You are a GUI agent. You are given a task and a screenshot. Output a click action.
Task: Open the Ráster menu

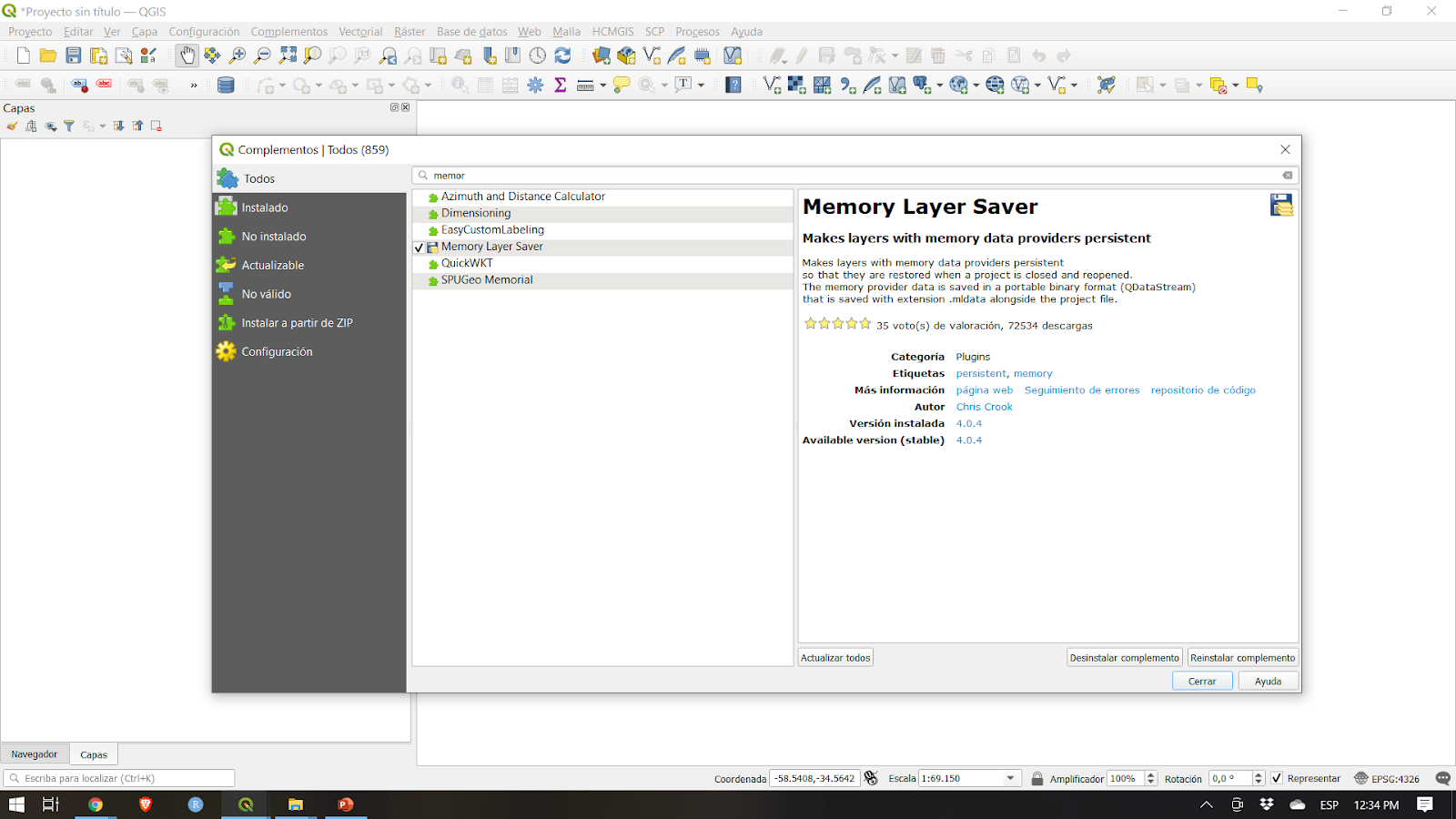(x=409, y=32)
